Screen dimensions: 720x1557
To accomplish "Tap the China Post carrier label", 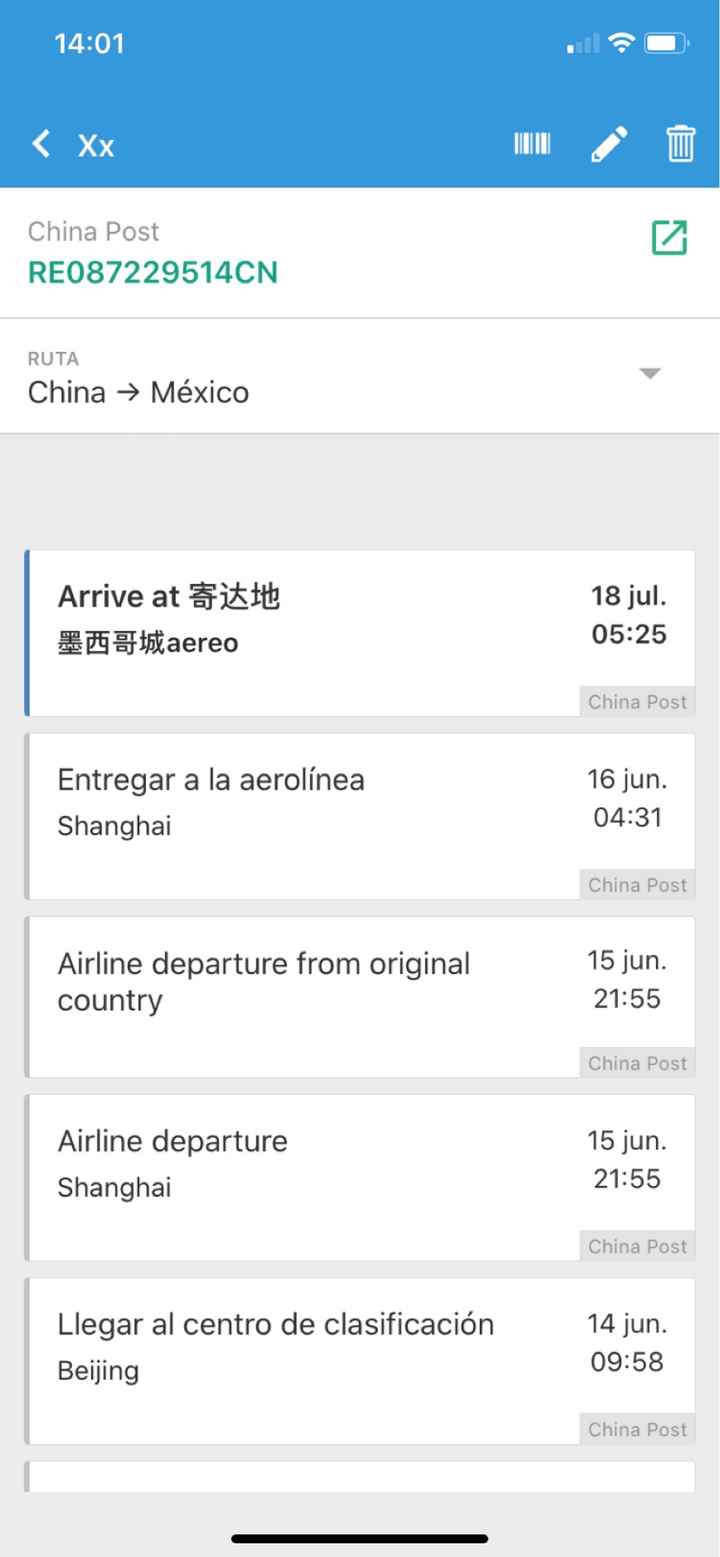I will tap(93, 232).
